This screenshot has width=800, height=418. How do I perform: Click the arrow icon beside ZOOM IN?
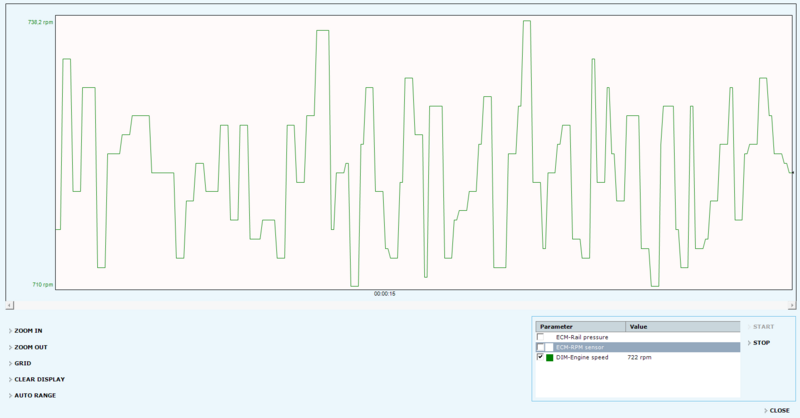click(x=10, y=331)
